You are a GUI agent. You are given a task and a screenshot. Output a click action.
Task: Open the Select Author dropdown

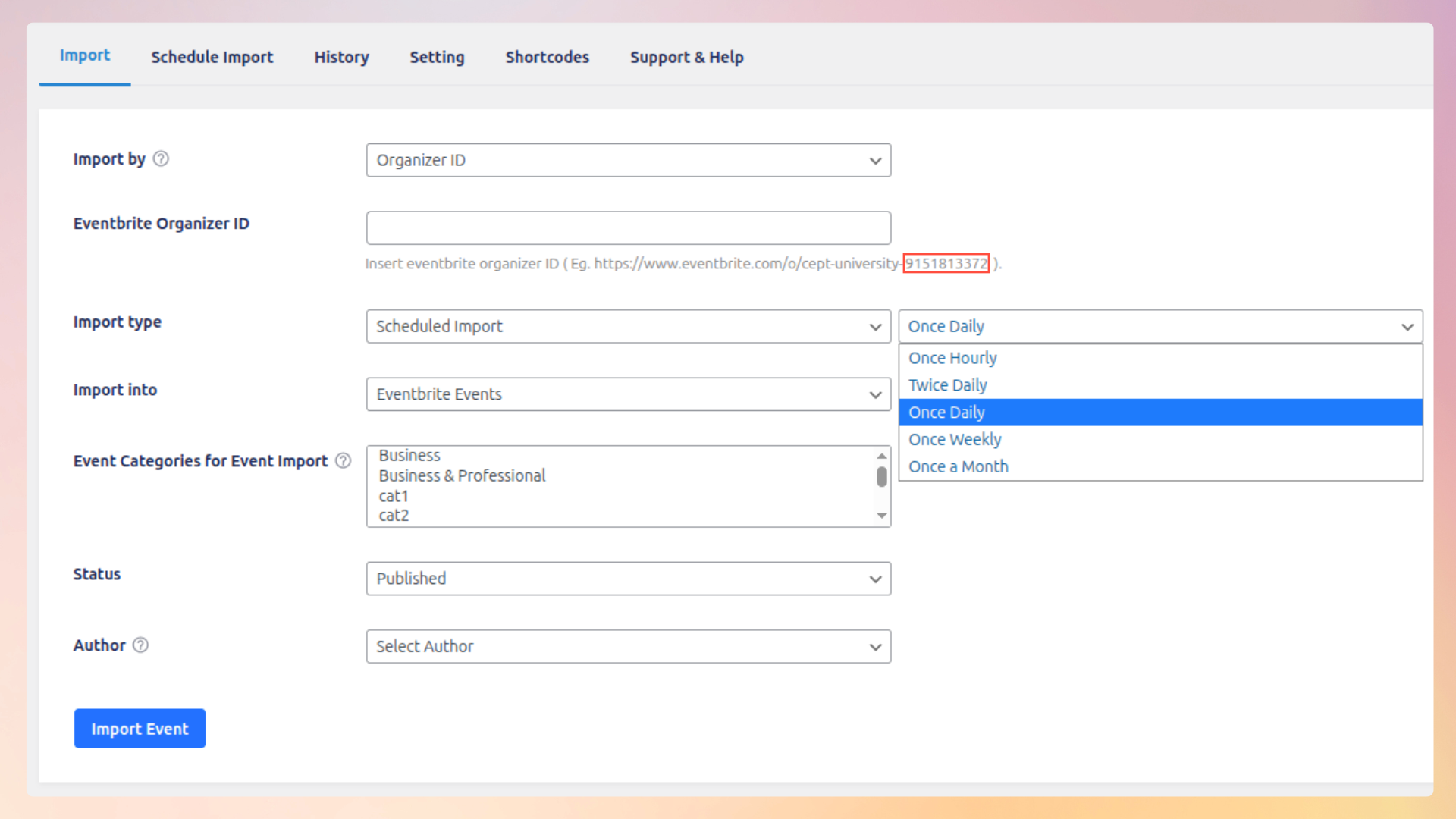pyautogui.click(x=628, y=646)
